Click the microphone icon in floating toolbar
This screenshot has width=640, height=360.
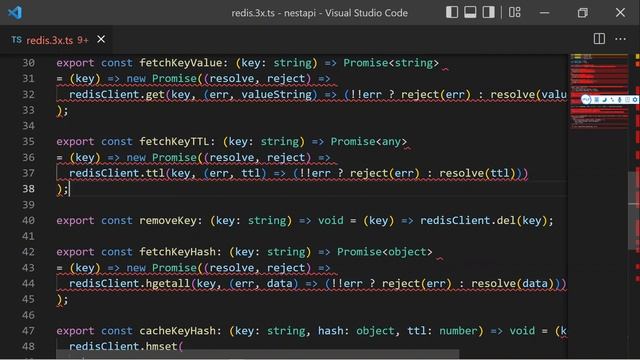click(619, 100)
